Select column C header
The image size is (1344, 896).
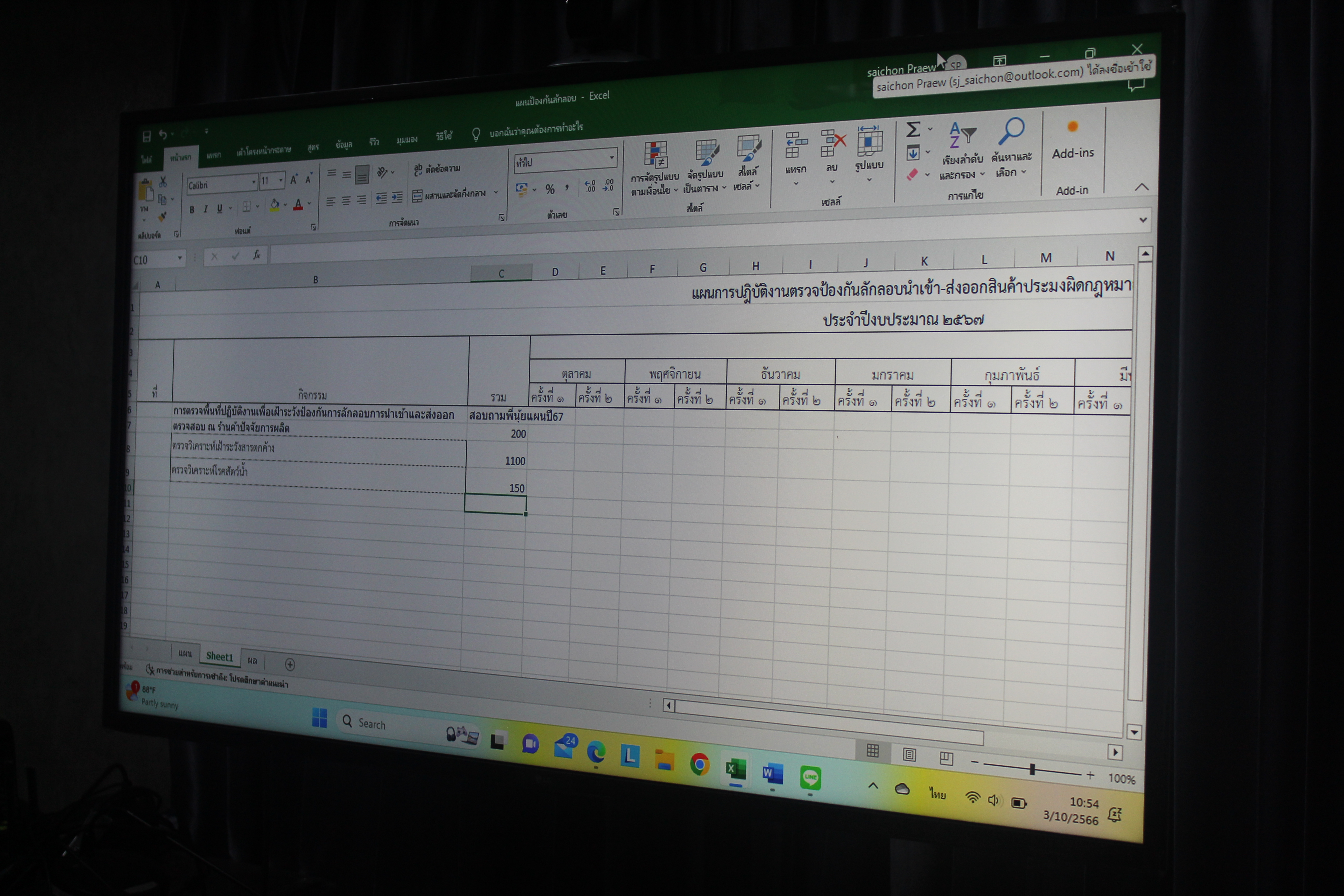point(501,274)
